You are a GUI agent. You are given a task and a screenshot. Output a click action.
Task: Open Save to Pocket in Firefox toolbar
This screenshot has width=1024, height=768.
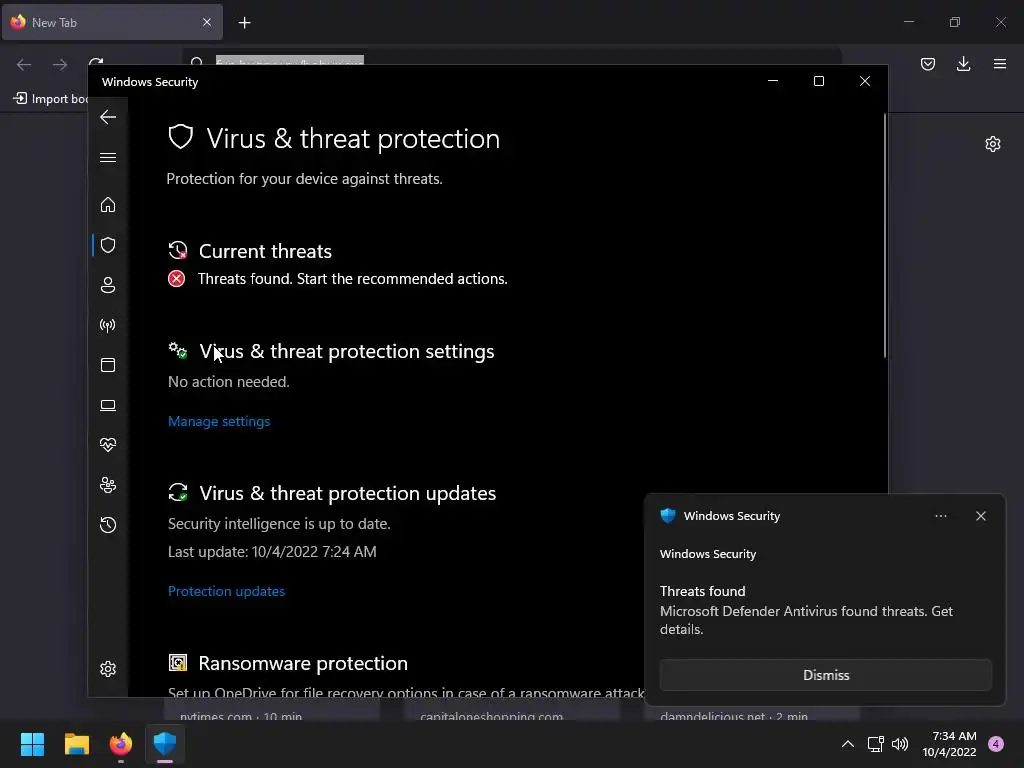[x=927, y=64]
